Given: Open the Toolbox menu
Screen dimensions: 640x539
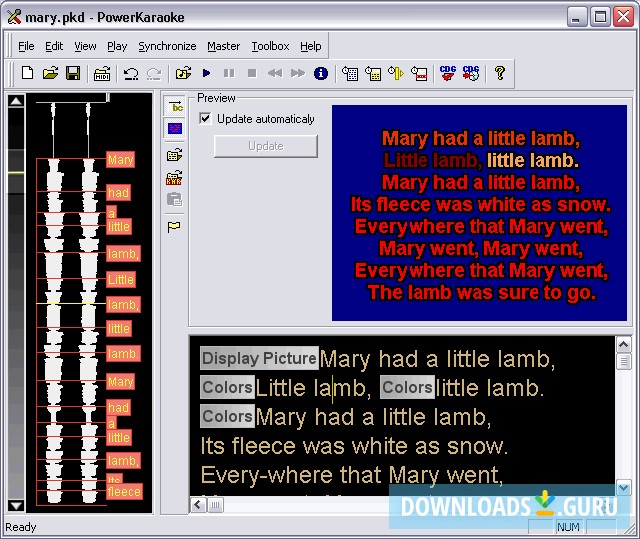Looking at the screenshot, I should tap(270, 46).
